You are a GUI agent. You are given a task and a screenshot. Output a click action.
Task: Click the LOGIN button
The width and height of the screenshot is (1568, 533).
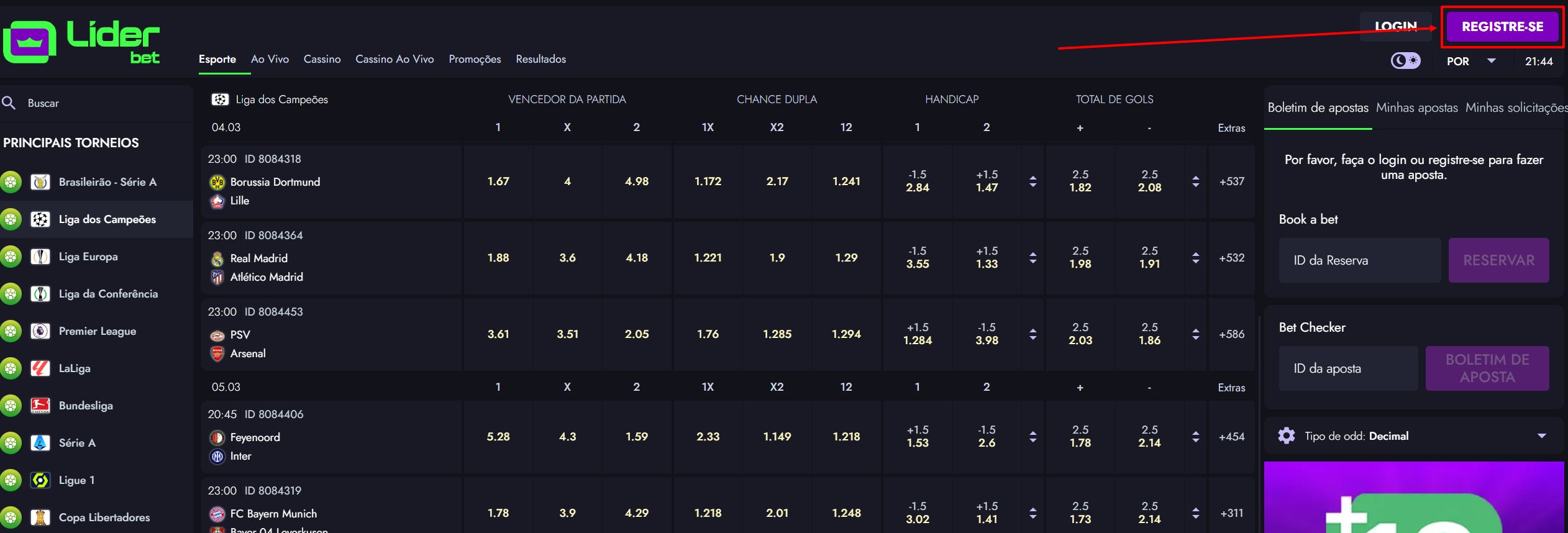tap(1396, 27)
